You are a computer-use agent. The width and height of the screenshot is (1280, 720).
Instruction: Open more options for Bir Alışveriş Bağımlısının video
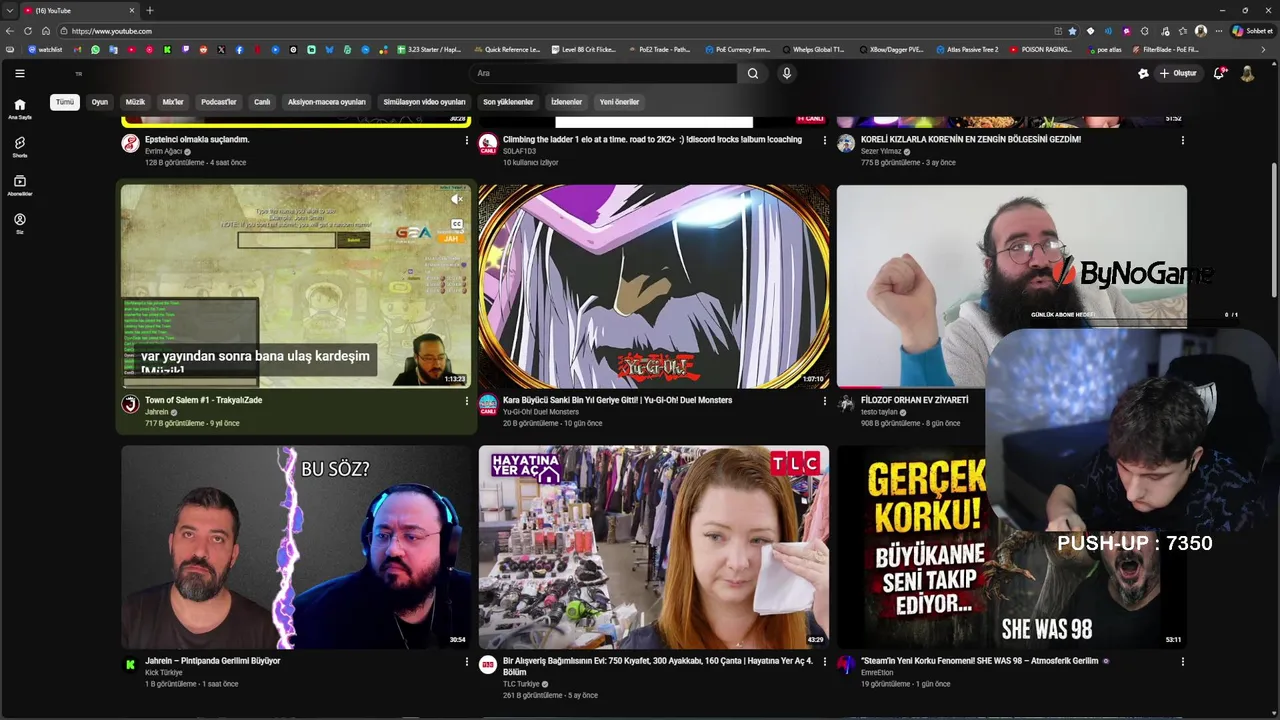coord(824,662)
